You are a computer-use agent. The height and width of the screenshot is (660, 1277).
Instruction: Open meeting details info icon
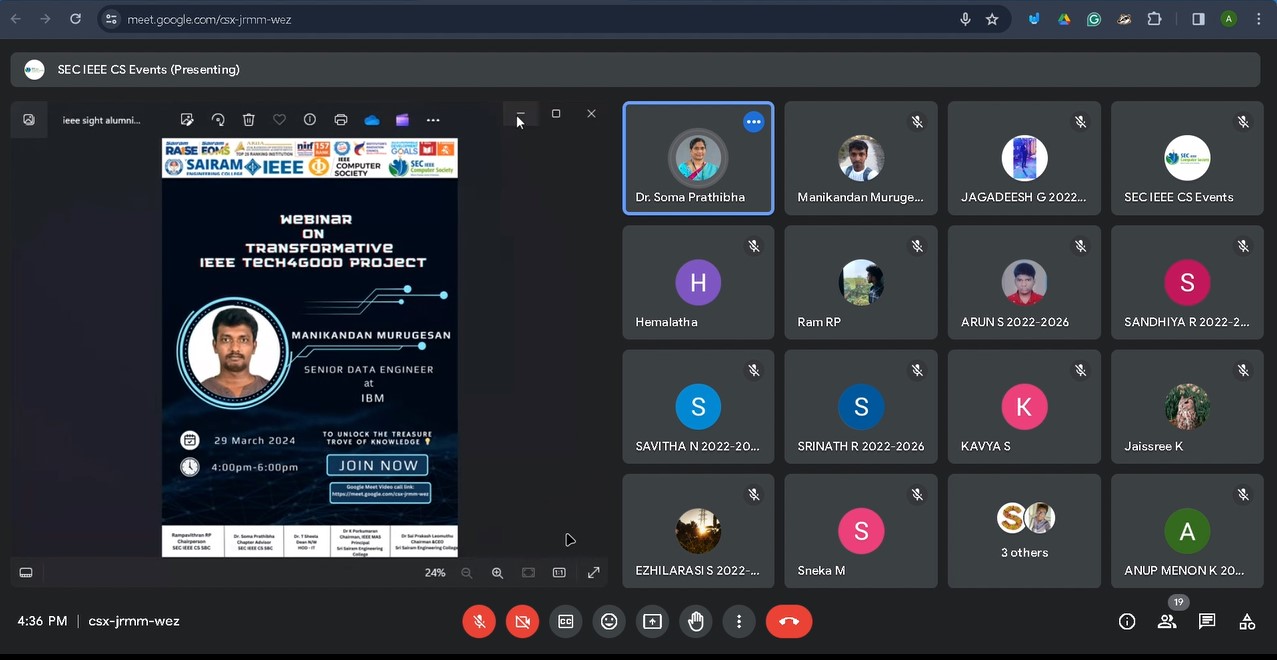pos(1127,621)
